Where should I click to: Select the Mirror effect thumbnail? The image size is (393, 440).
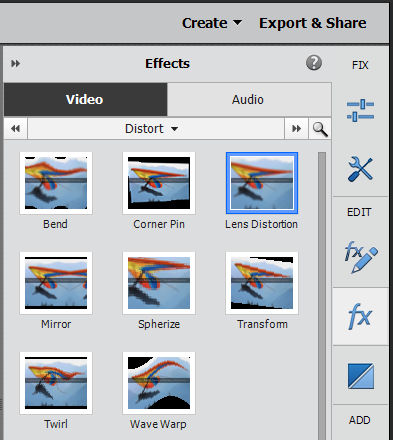pyautogui.click(x=56, y=283)
